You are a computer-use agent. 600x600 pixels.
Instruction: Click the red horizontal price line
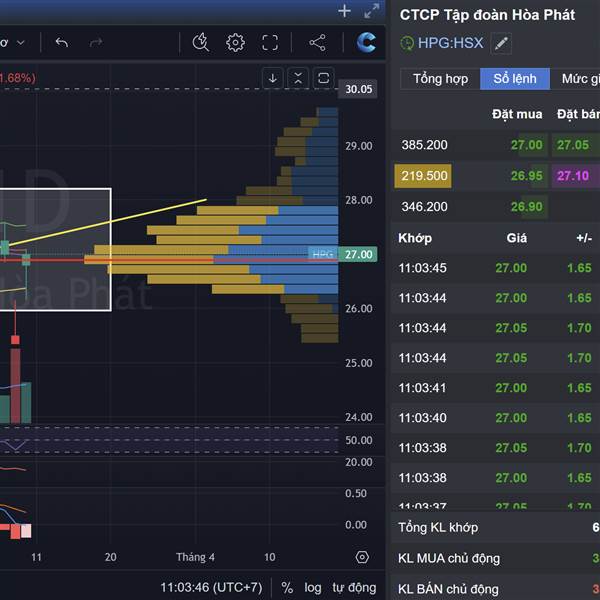pyautogui.click(x=168, y=260)
